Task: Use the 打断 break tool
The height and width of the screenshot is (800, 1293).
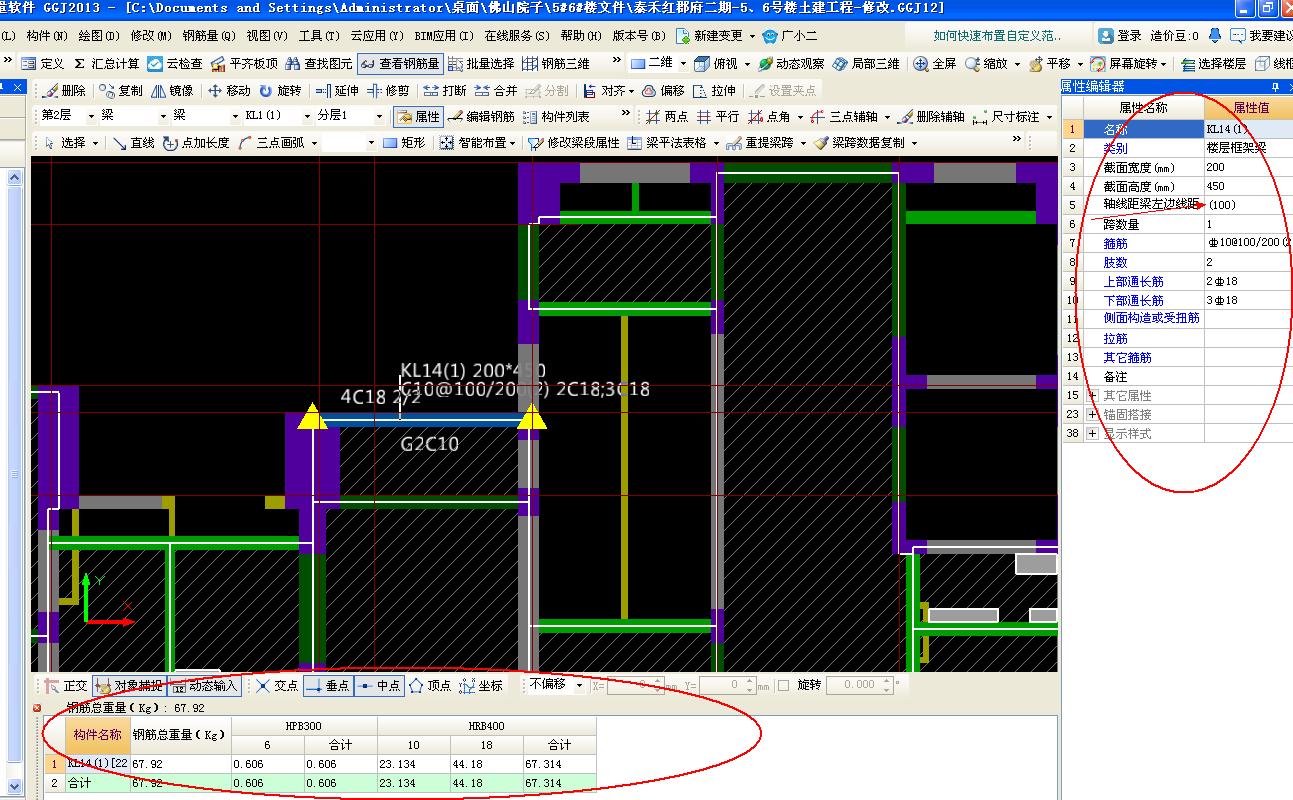Action: [444, 90]
